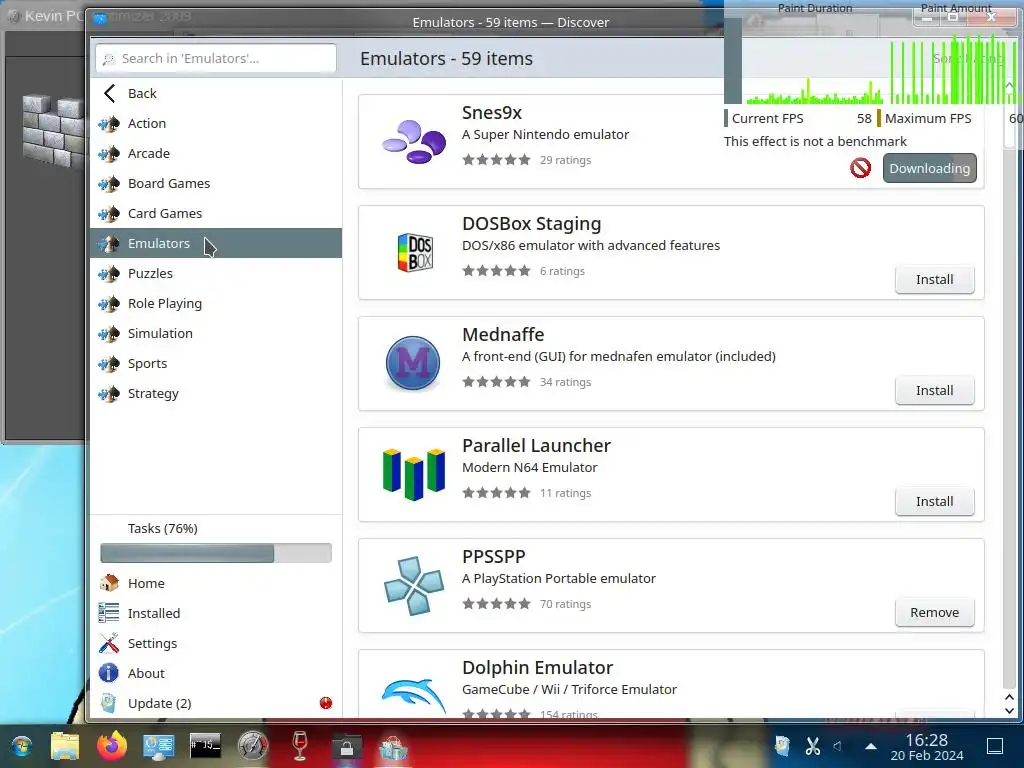Launch Firefox from the taskbar
Viewport: 1024px width, 768px height.
pyautogui.click(x=112, y=746)
